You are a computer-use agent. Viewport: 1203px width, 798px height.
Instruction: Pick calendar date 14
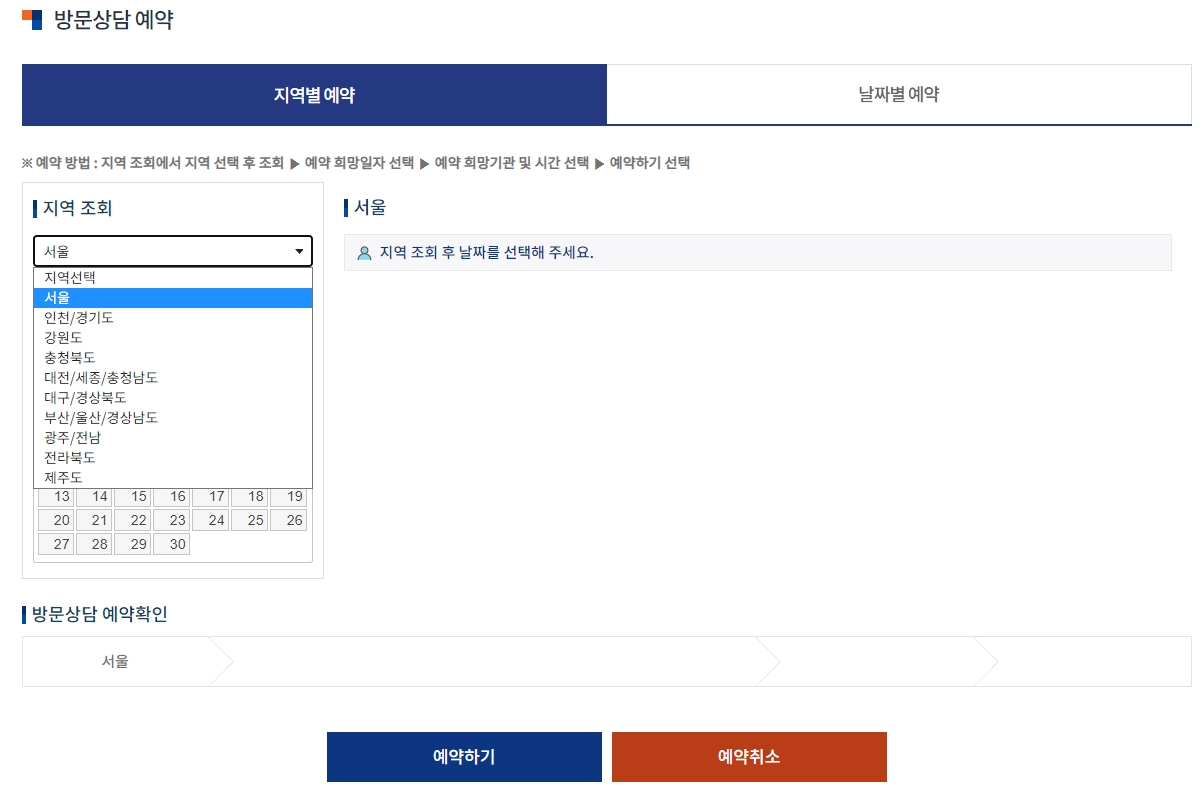[x=94, y=497]
